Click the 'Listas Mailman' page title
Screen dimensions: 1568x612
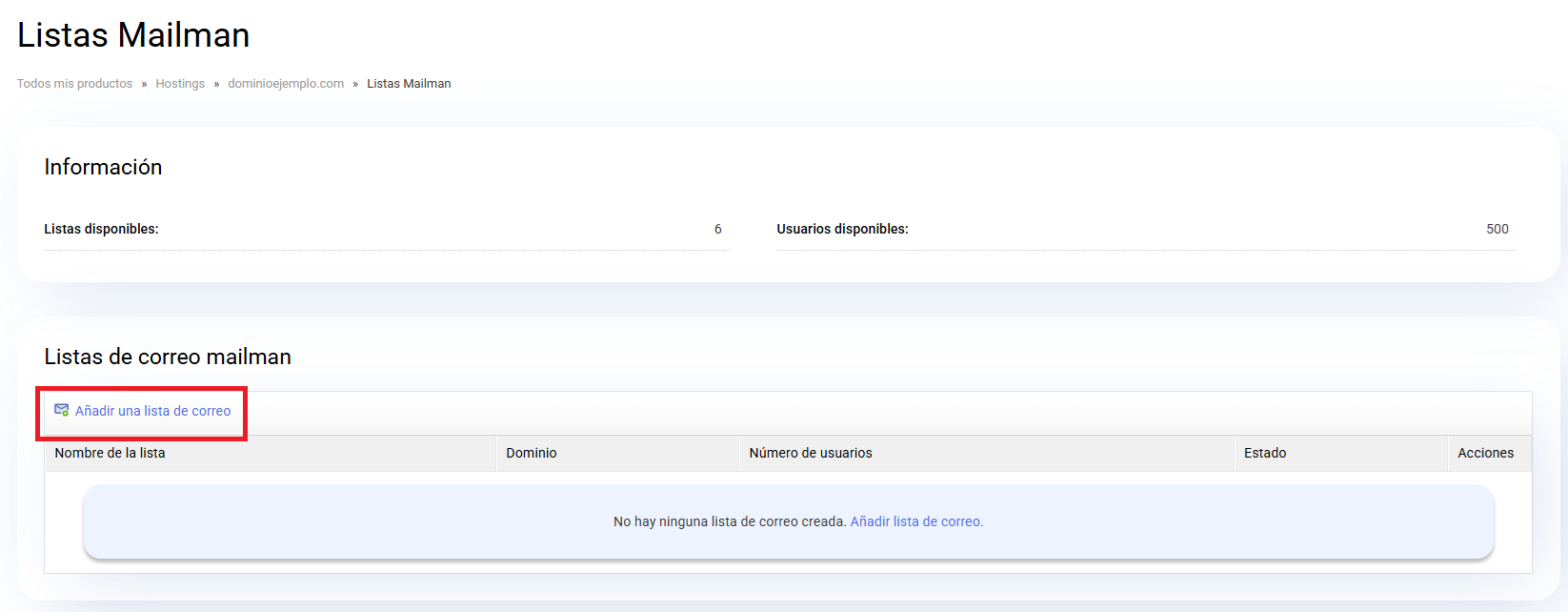tap(133, 35)
